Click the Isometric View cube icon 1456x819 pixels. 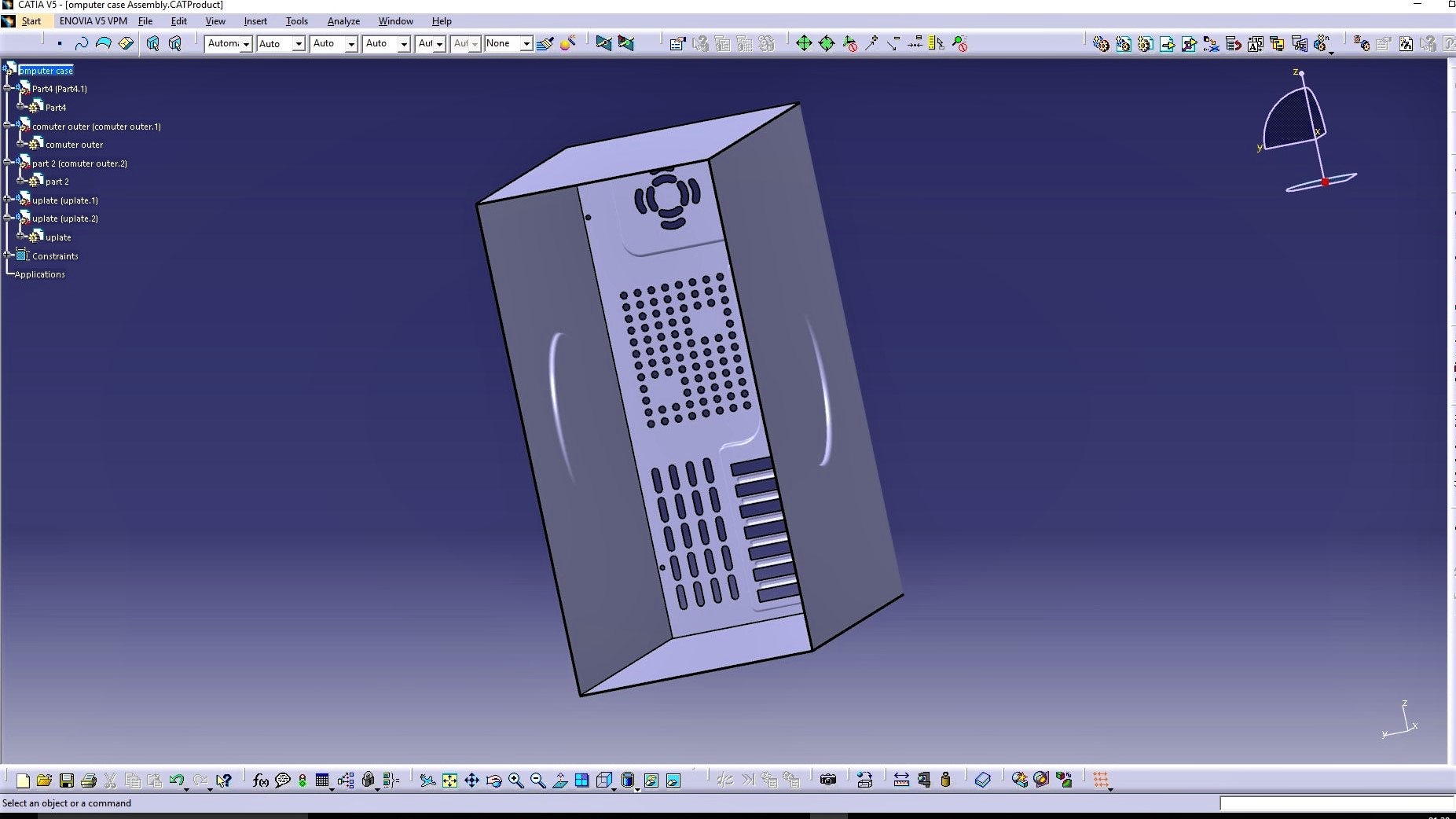(x=603, y=780)
